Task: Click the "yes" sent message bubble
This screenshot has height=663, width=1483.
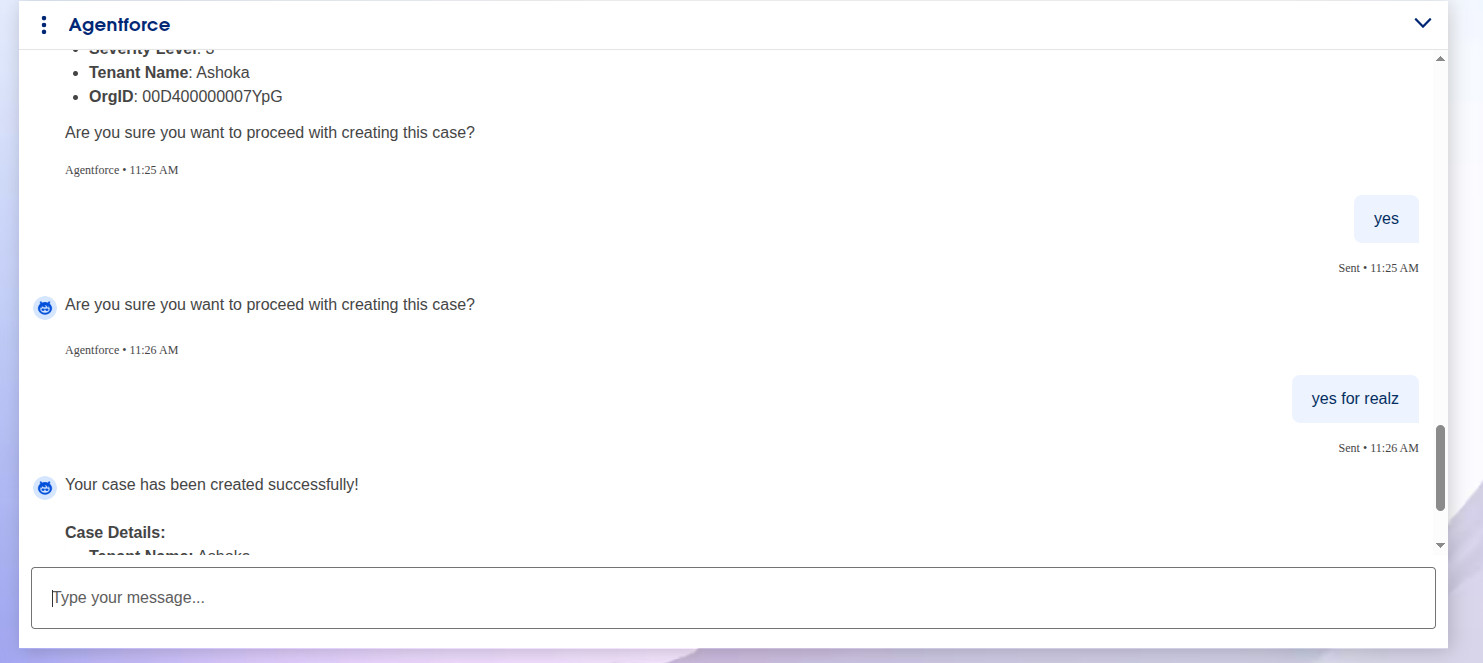Action: (1386, 219)
